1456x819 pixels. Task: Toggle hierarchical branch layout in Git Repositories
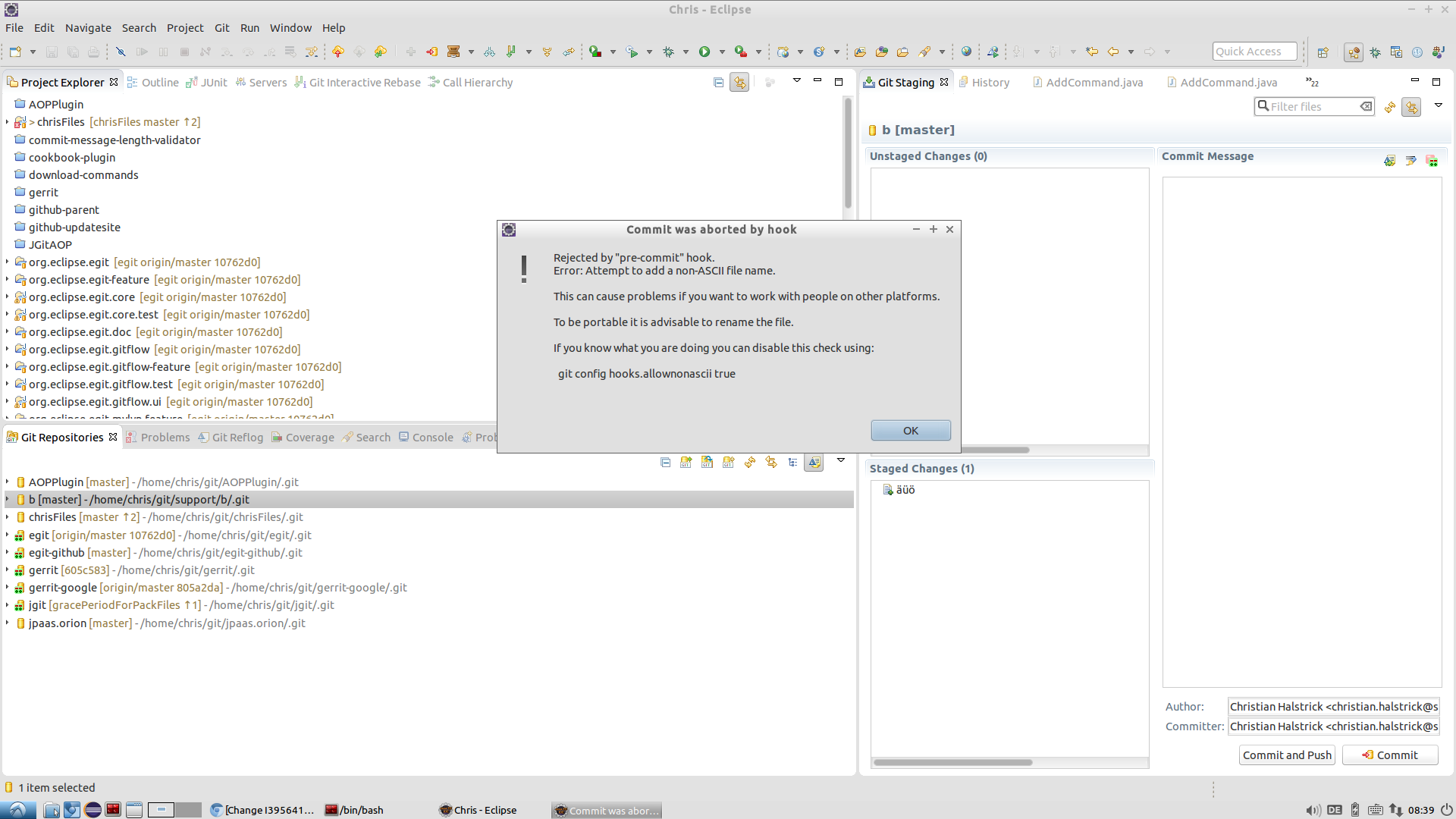pyautogui.click(x=792, y=462)
